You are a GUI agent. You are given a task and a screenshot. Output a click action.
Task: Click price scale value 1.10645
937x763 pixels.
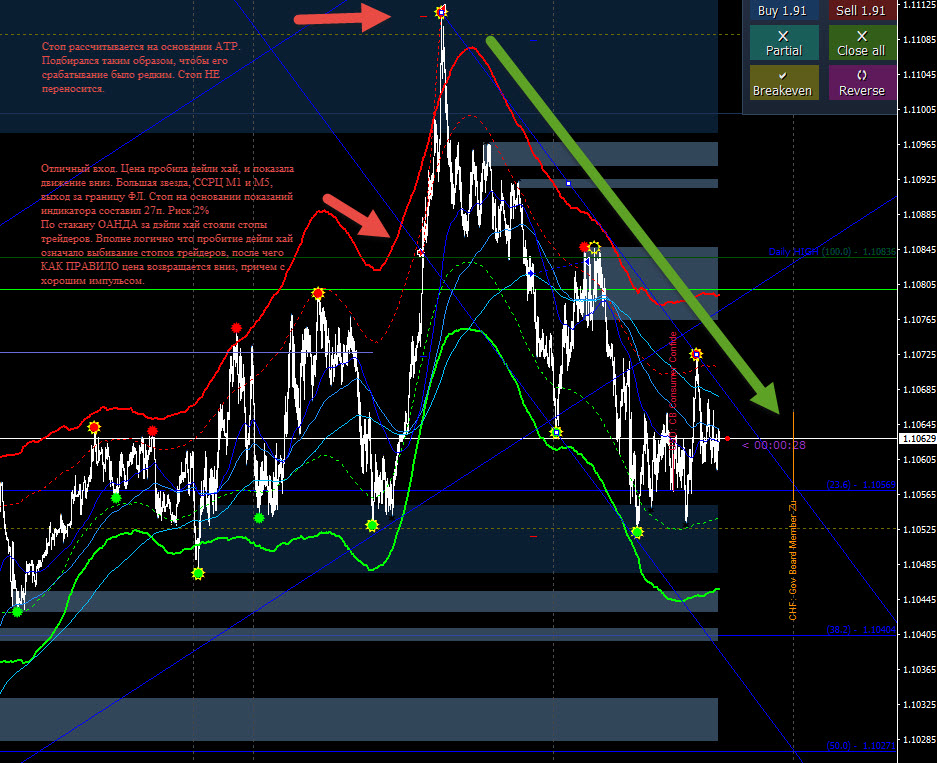tap(918, 425)
